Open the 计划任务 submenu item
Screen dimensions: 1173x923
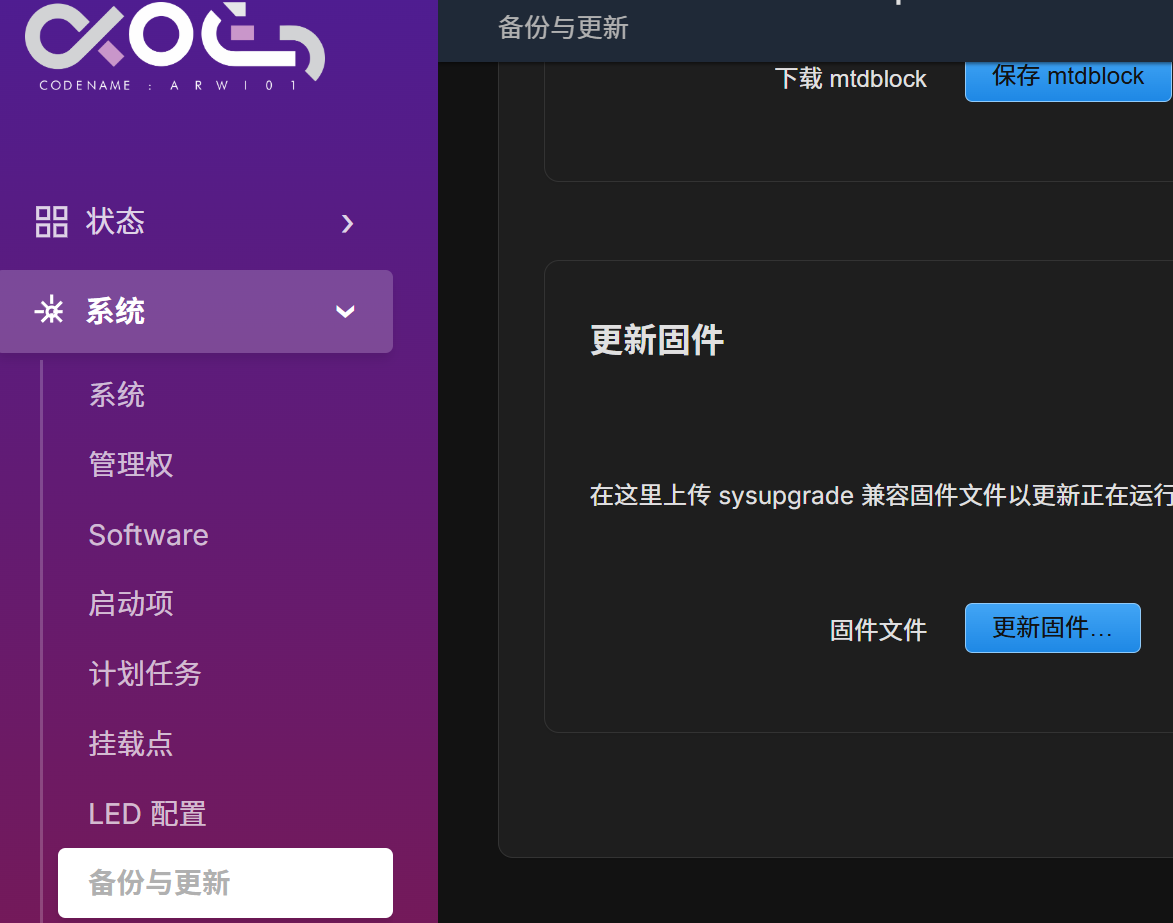coord(145,673)
